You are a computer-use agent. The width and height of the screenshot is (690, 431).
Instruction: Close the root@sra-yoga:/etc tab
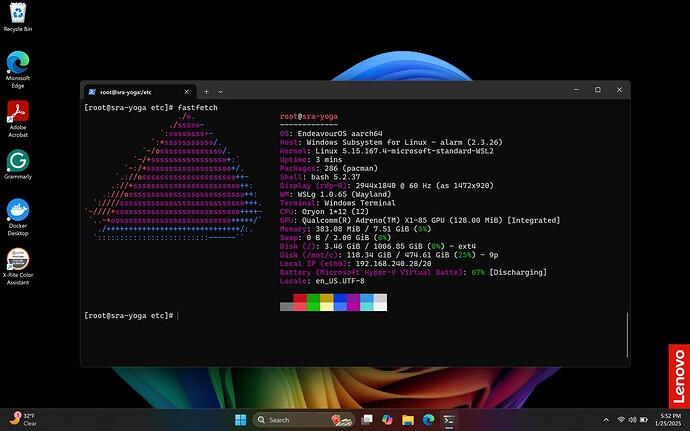tap(187, 92)
